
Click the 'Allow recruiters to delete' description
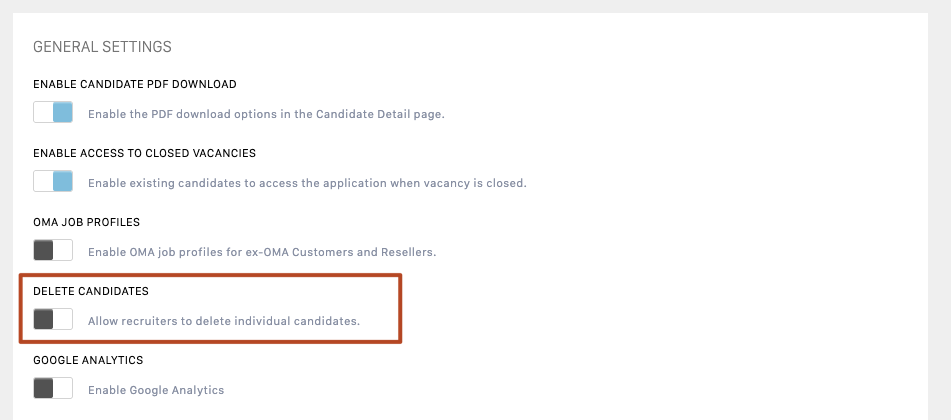coord(223,322)
